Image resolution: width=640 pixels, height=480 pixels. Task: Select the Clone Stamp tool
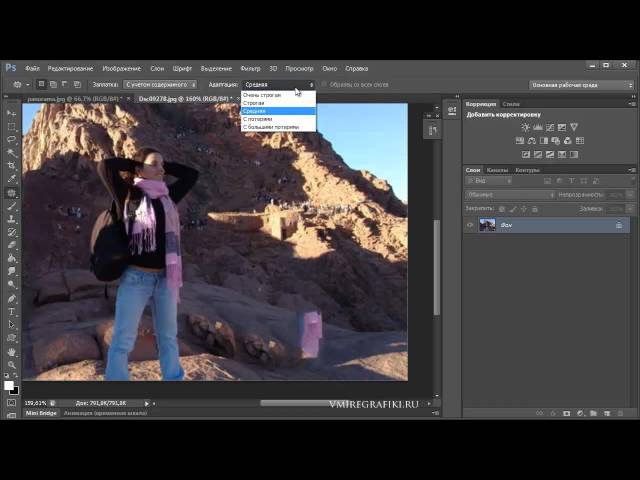pyautogui.click(x=11, y=219)
